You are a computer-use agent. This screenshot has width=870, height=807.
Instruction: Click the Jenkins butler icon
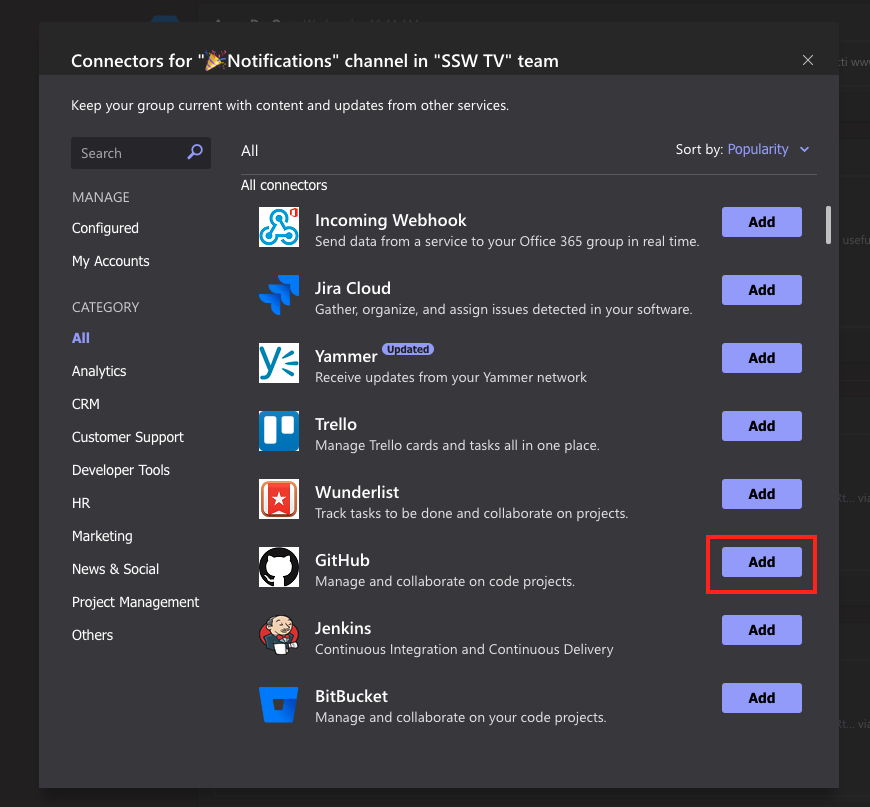pos(279,635)
